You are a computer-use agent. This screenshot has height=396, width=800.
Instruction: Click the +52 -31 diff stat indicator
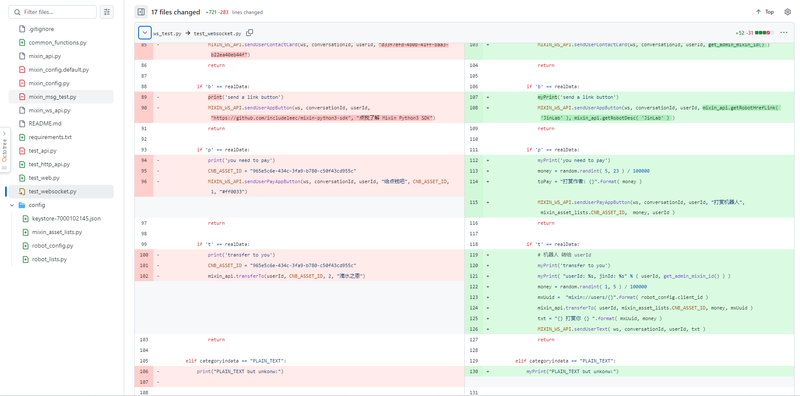(752, 33)
